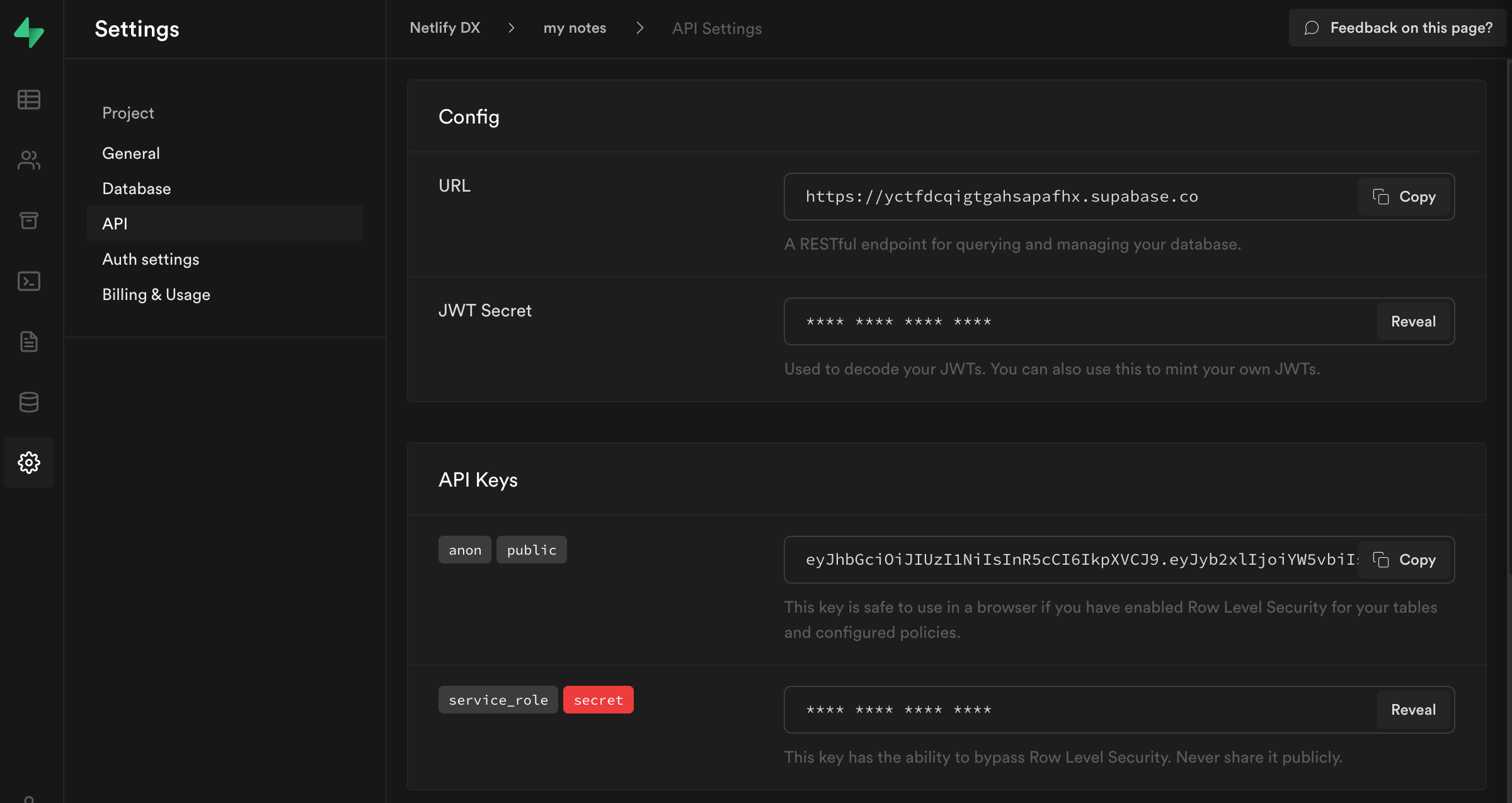Expand the my notes breadcrumb chevron
Viewport: 1512px width, 803px height.
[x=638, y=28]
